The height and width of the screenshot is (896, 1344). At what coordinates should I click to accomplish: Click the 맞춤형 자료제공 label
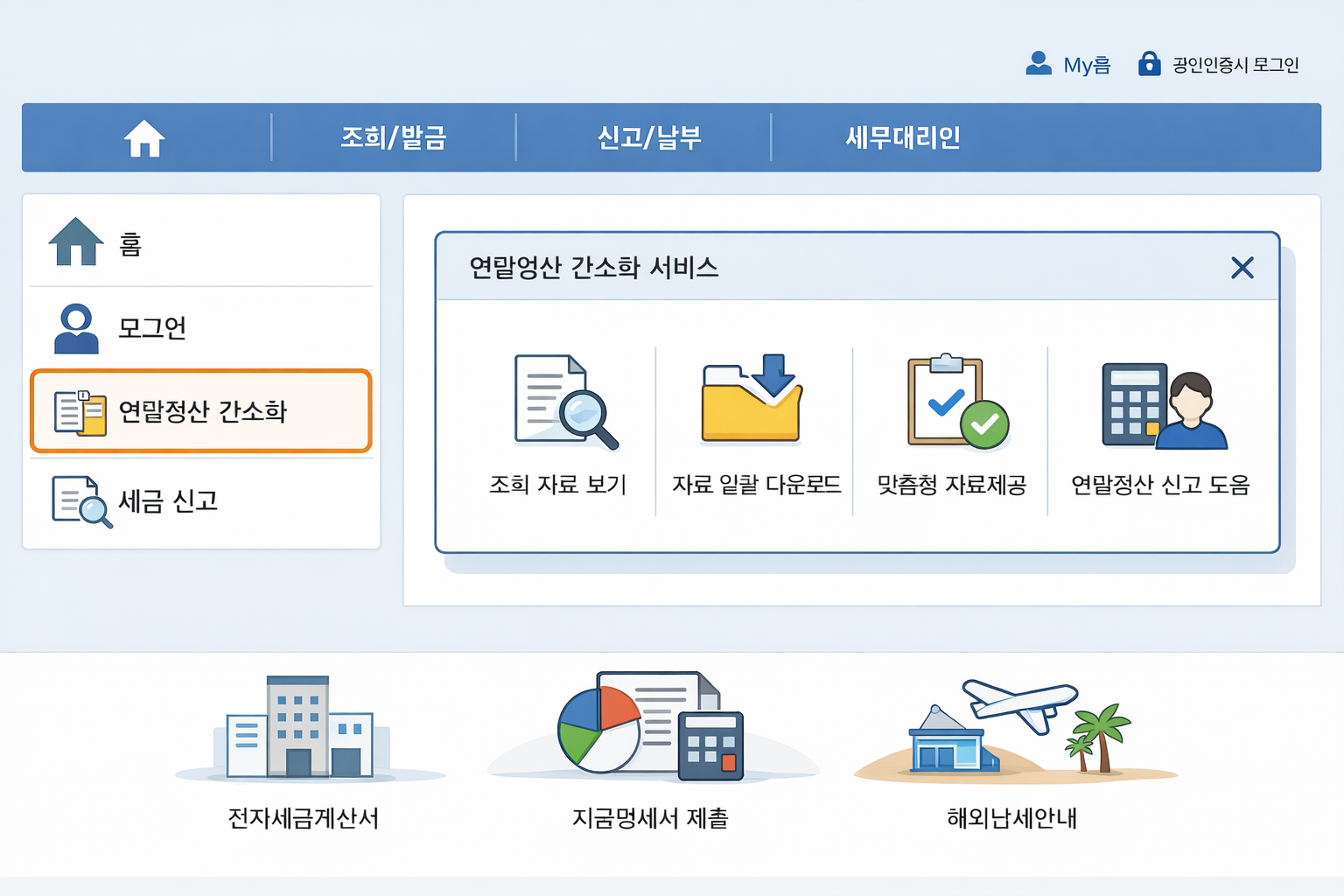952,485
